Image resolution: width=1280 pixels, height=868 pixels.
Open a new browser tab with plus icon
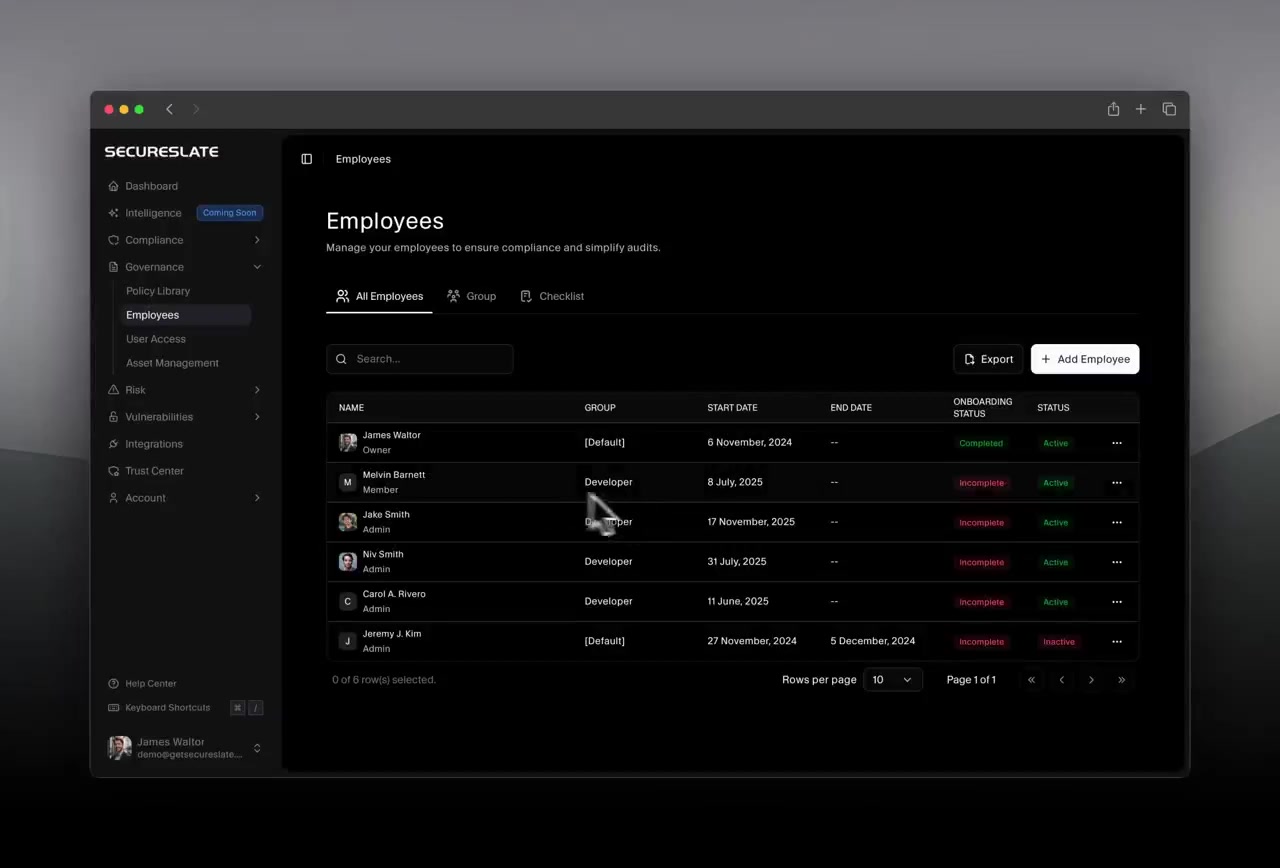click(1141, 109)
